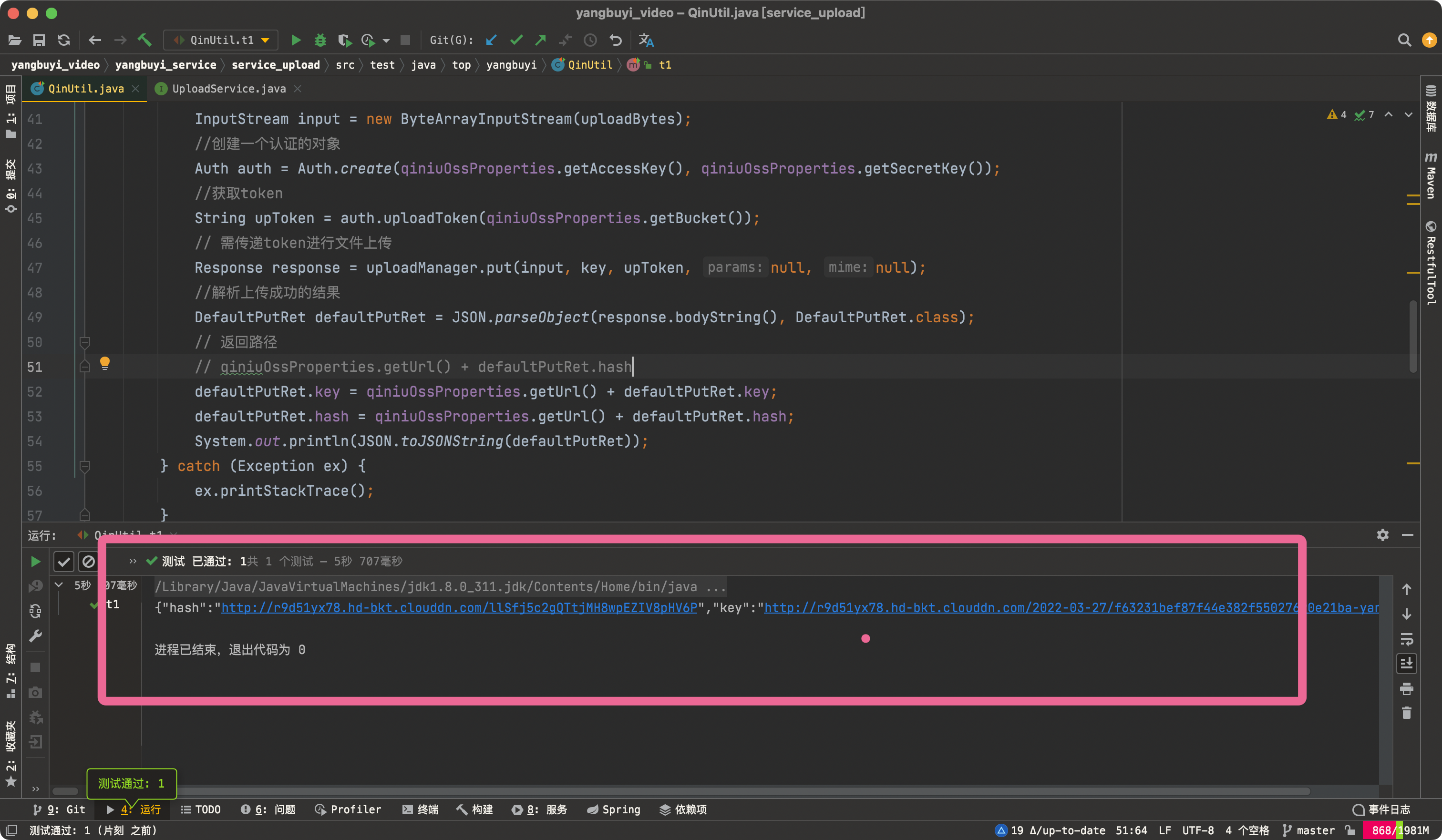Open Run panel settings gear
The height and width of the screenshot is (840, 1442).
tap(1382, 534)
